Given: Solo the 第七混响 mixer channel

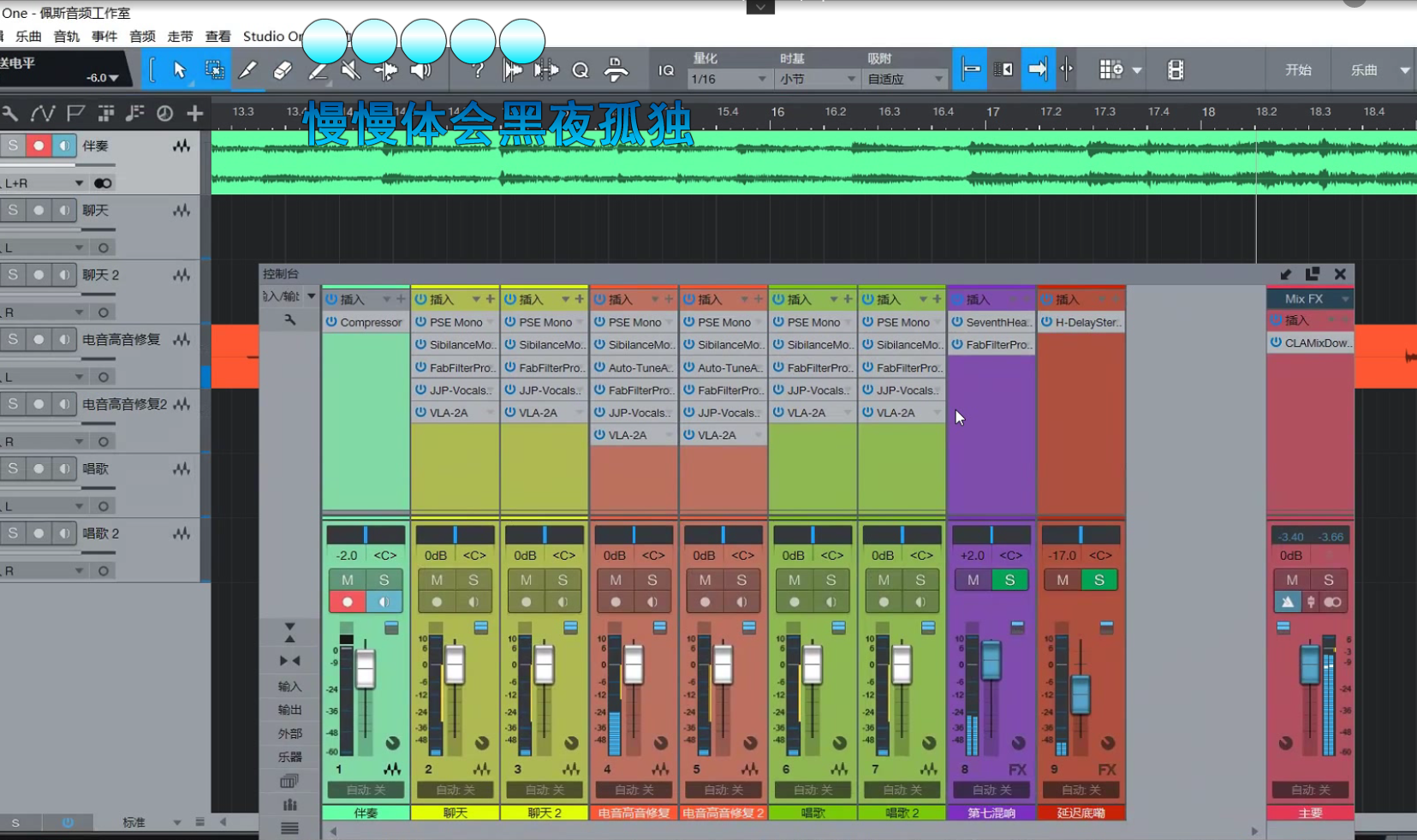Looking at the screenshot, I should [x=1009, y=580].
